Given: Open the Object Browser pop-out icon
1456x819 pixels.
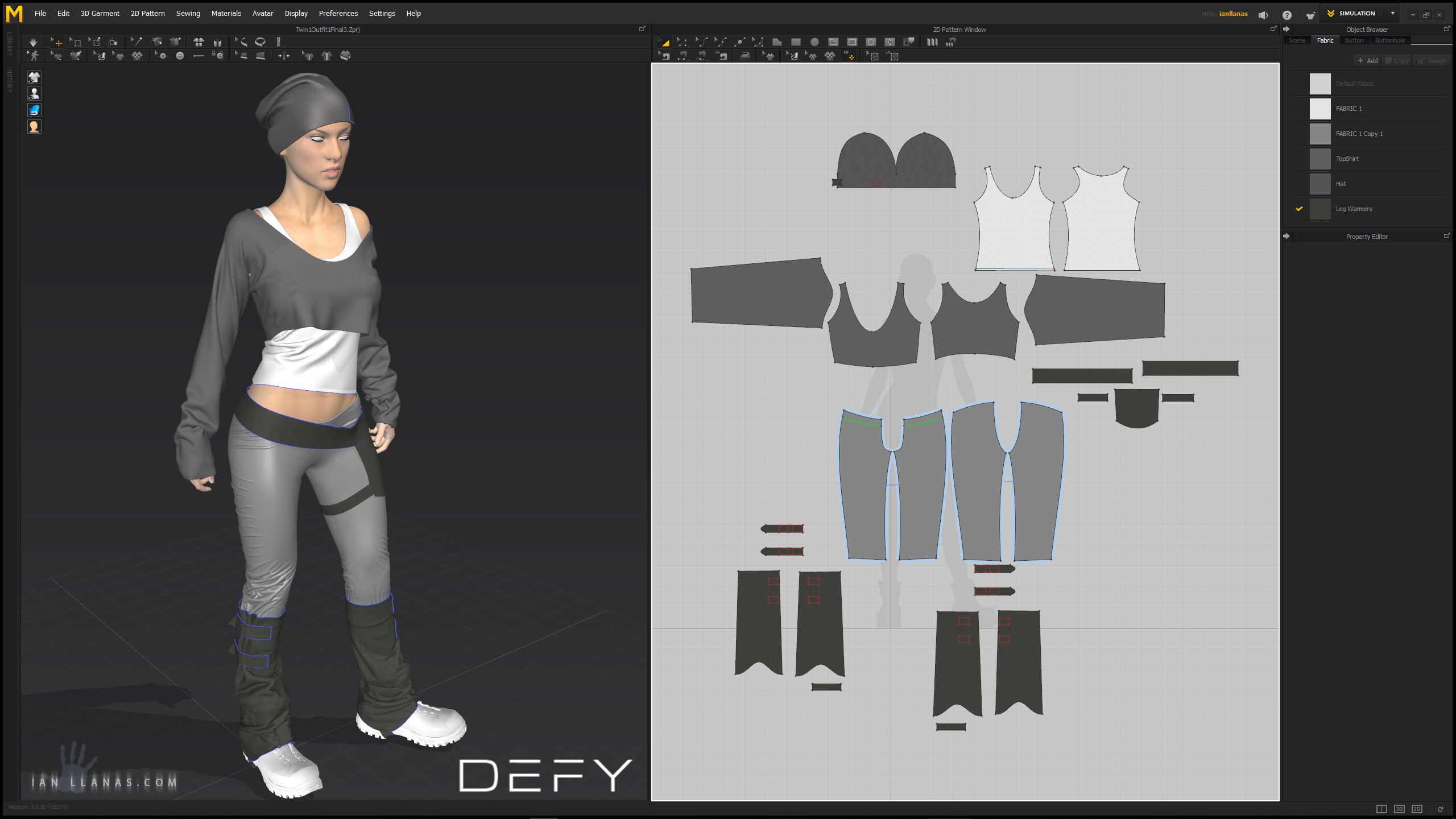Looking at the screenshot, I should (1447, 29).
